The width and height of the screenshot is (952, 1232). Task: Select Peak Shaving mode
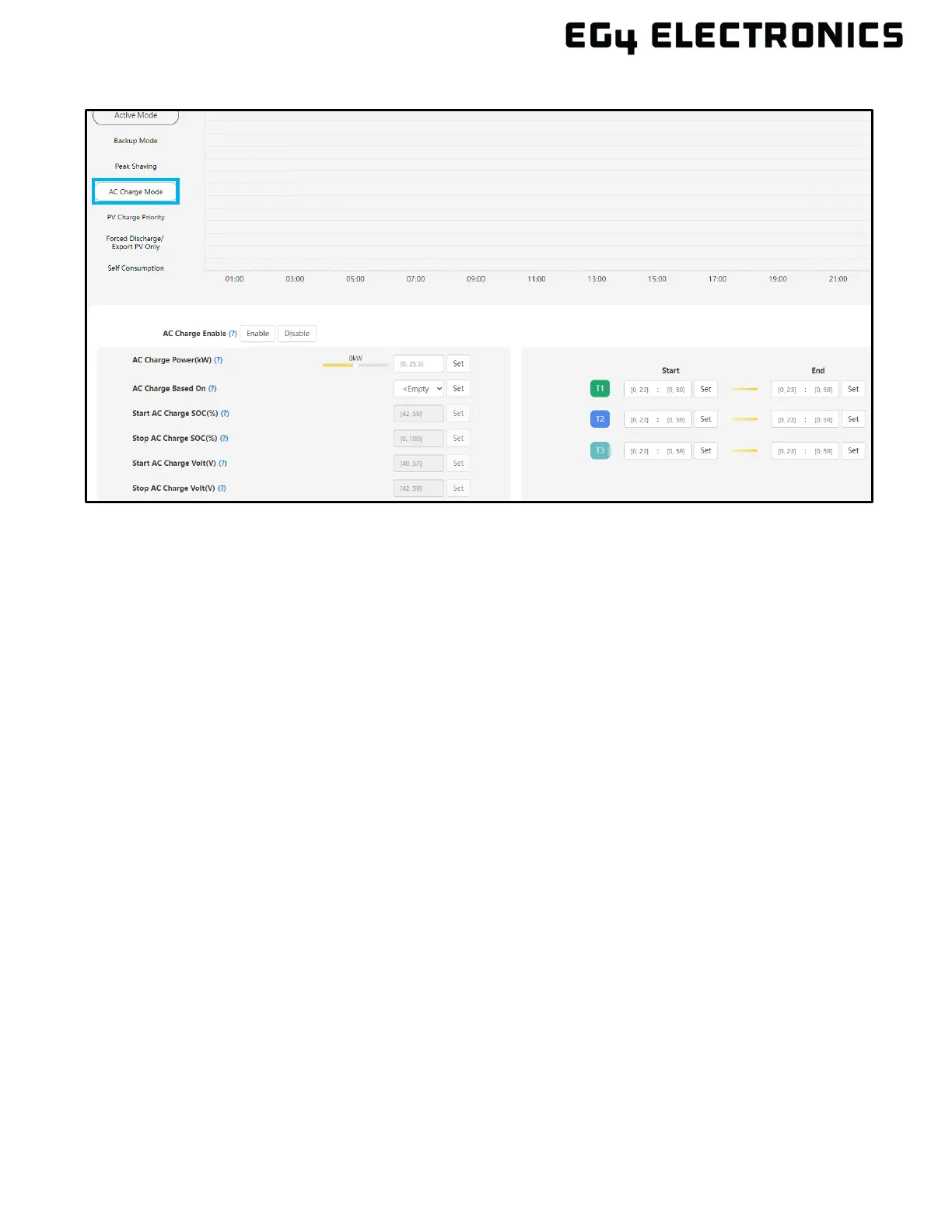pos(135,166)
